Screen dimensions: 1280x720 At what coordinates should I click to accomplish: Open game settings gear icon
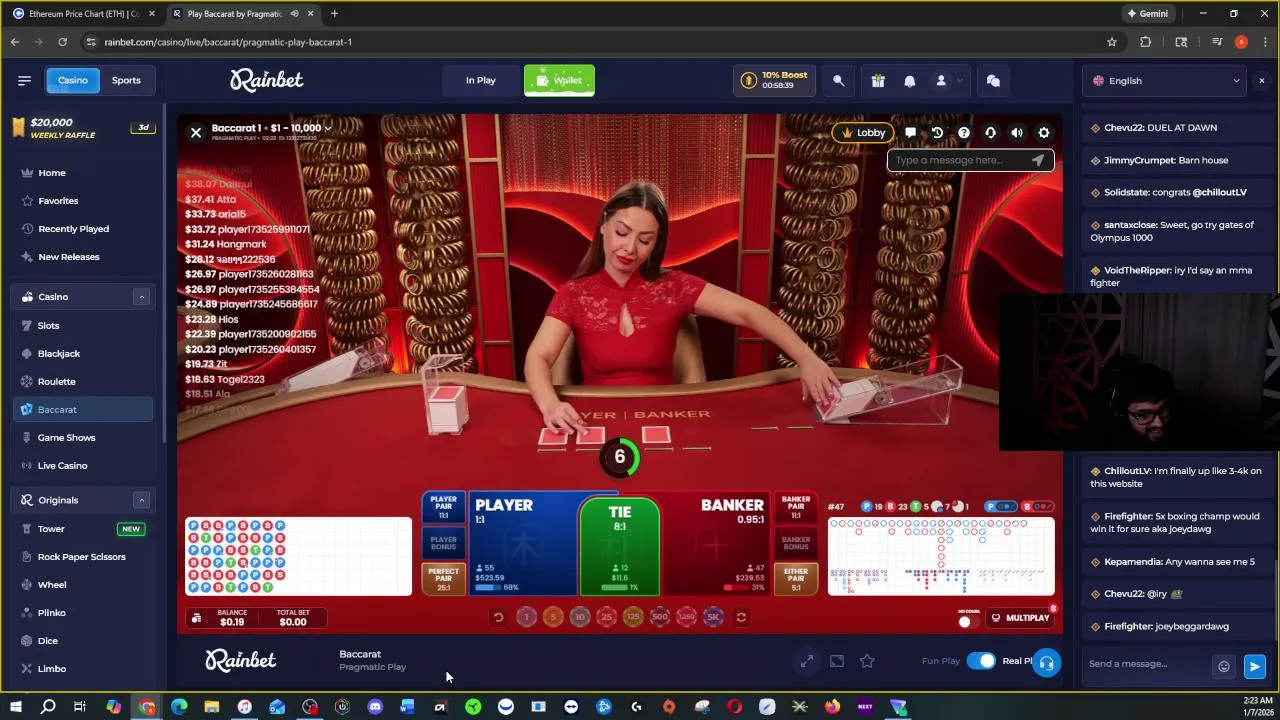(x=1044, y=132)
